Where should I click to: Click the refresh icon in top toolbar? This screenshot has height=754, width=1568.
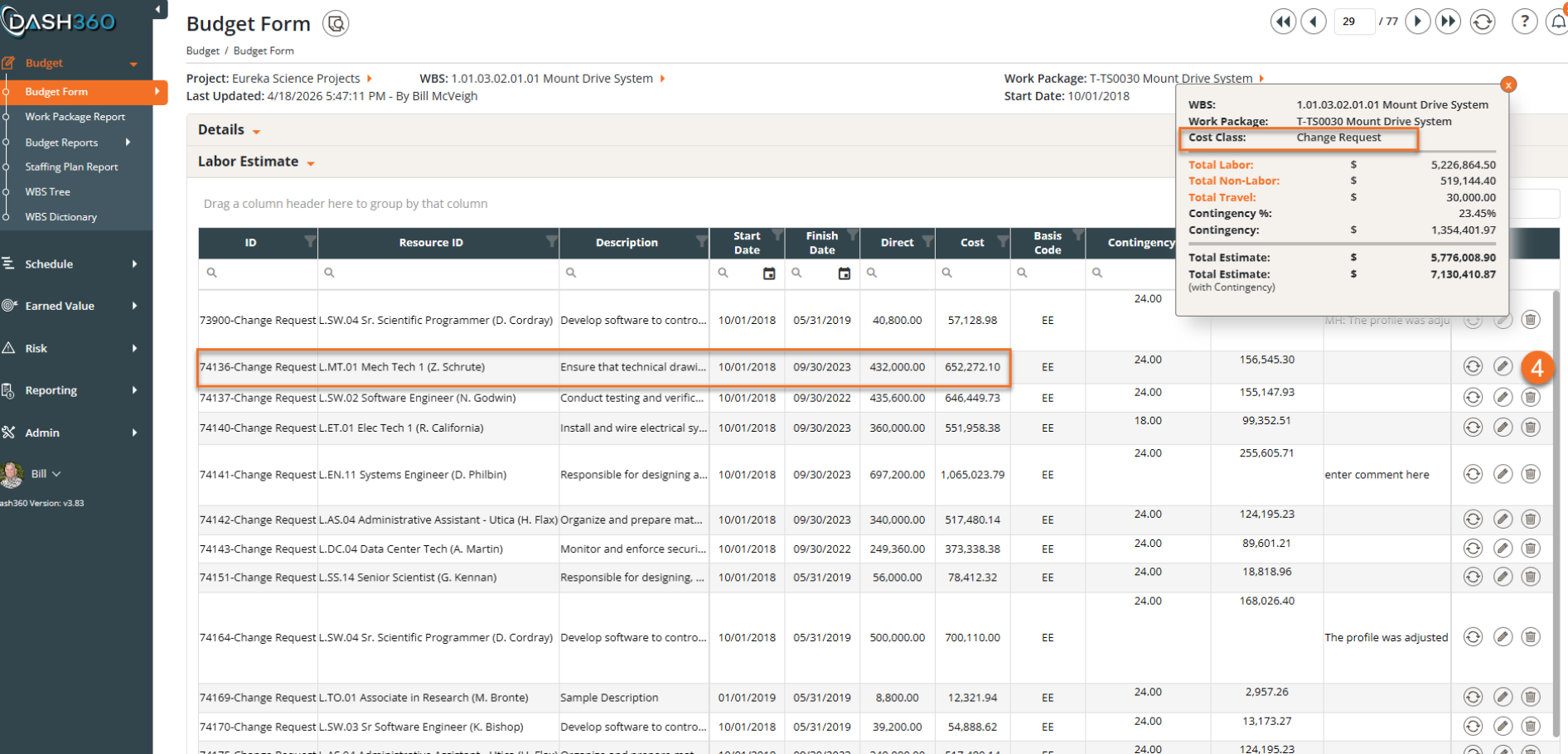1483,22
